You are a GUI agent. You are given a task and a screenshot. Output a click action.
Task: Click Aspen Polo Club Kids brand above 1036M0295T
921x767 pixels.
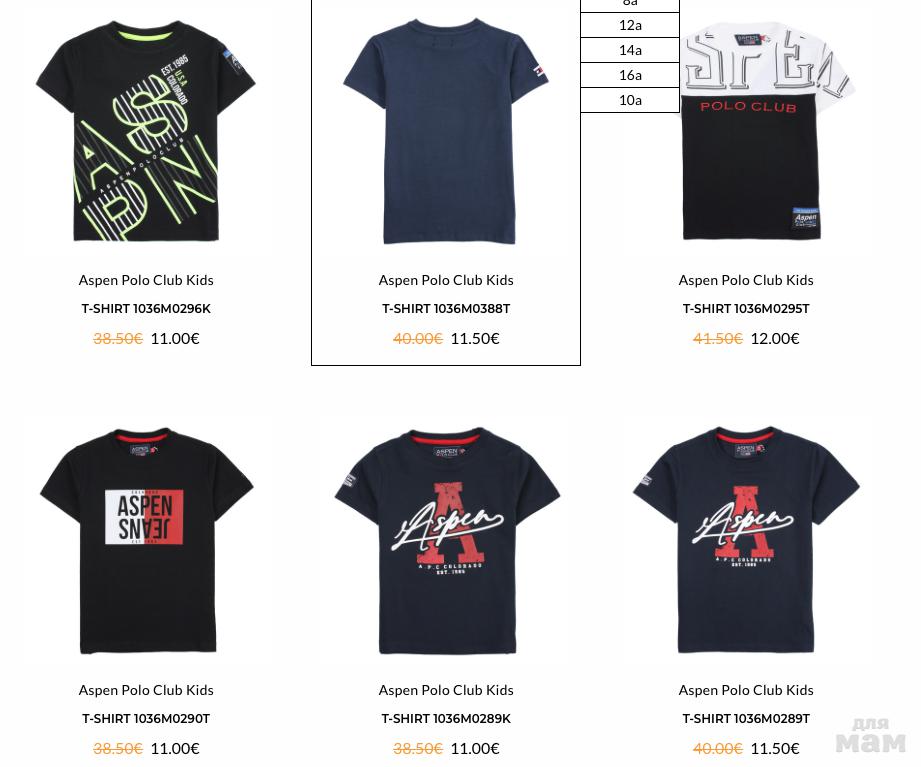click(x=746, y=280)
